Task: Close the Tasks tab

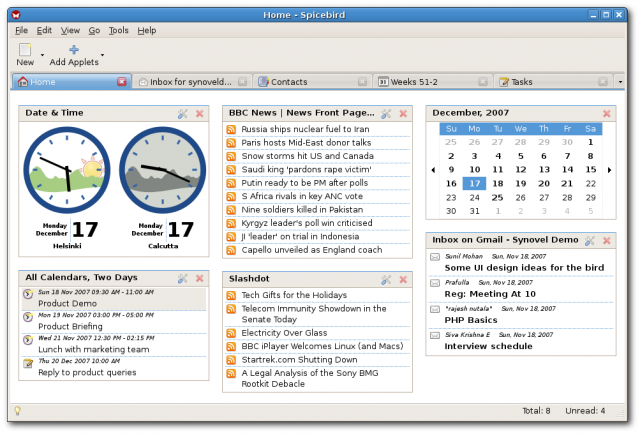Action: click(x=603, y=82)
